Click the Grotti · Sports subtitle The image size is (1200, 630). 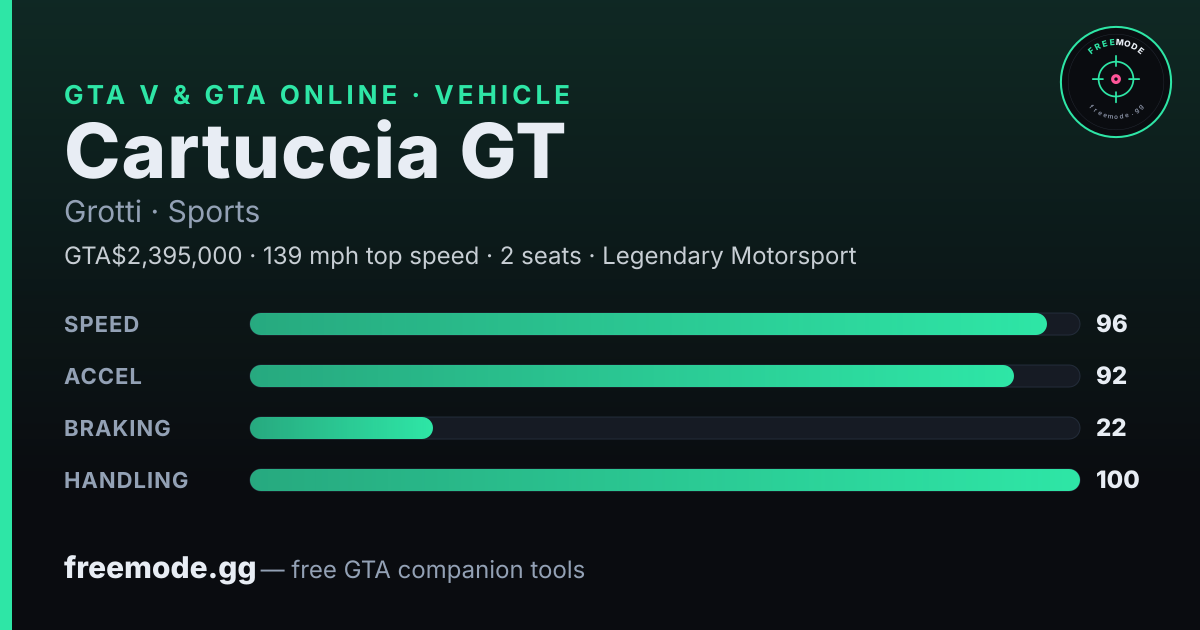[x=162, y=213]
